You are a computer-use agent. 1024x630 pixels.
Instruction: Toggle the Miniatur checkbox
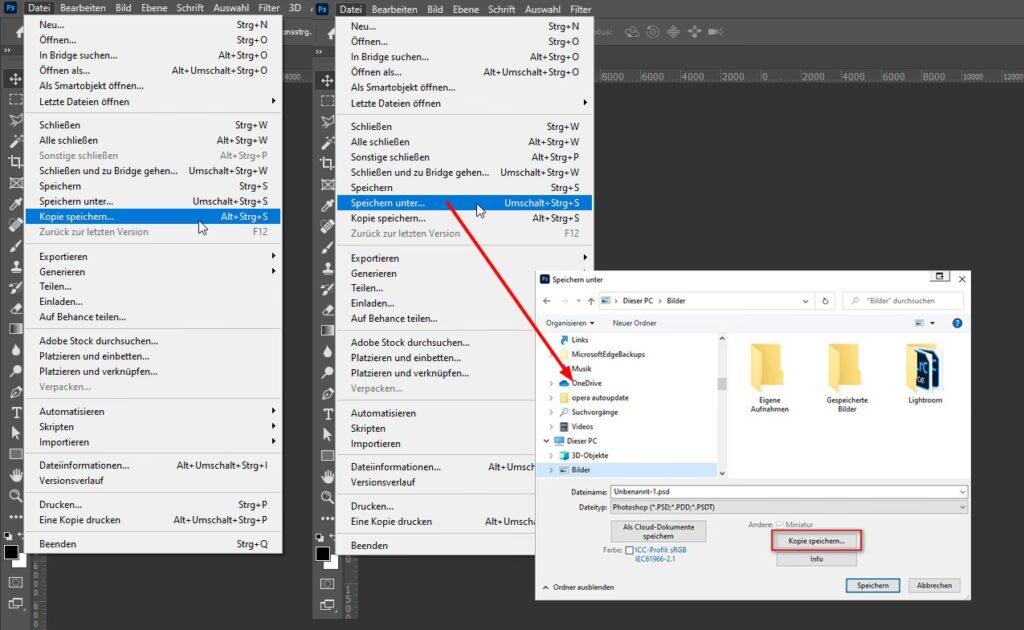781,525
